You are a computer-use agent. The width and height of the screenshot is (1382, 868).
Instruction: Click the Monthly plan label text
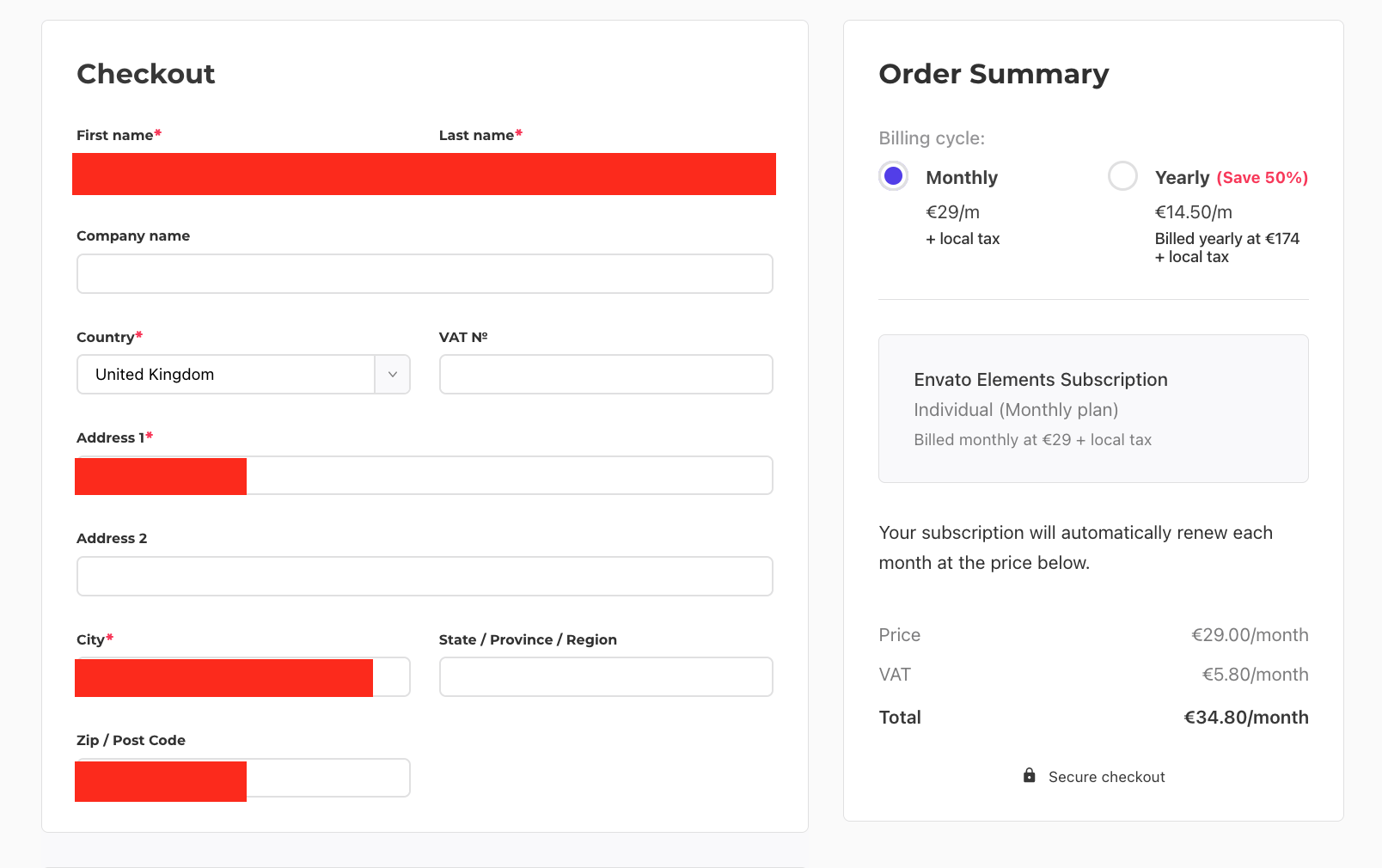pyautogui.click(x=962, y=178)
